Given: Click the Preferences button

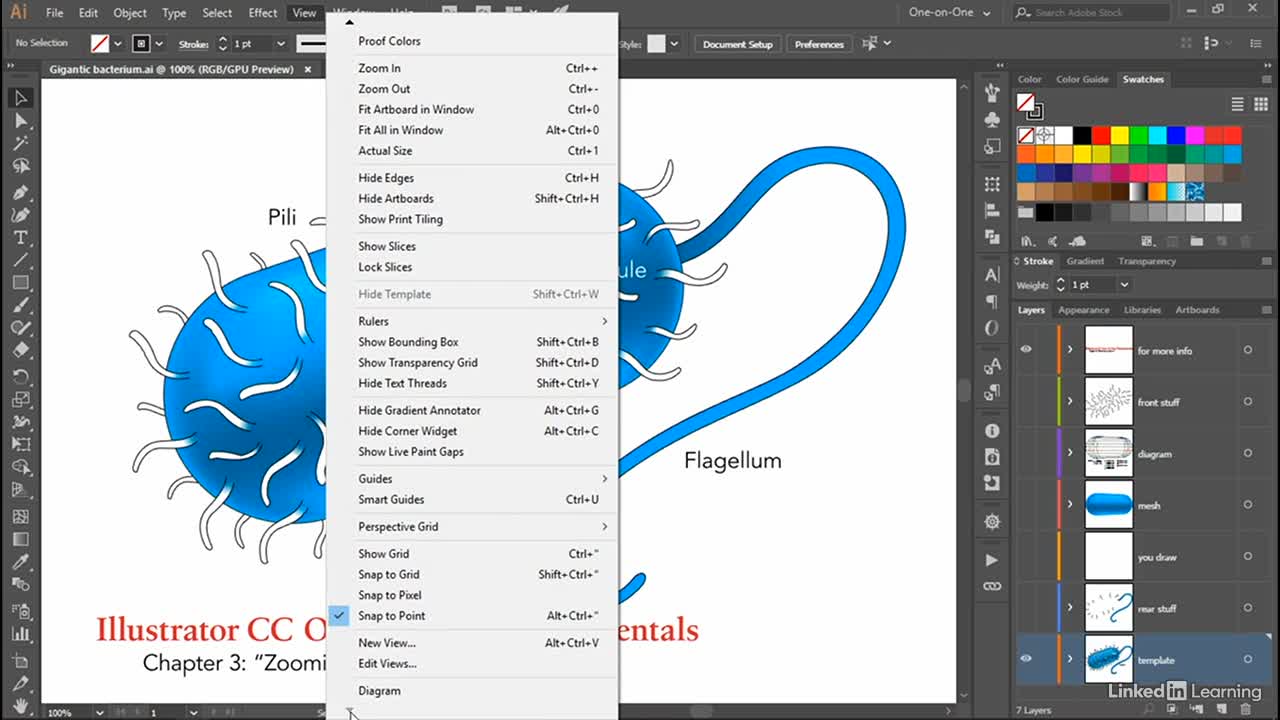Looking at the screenshot, I should point(819,44).
